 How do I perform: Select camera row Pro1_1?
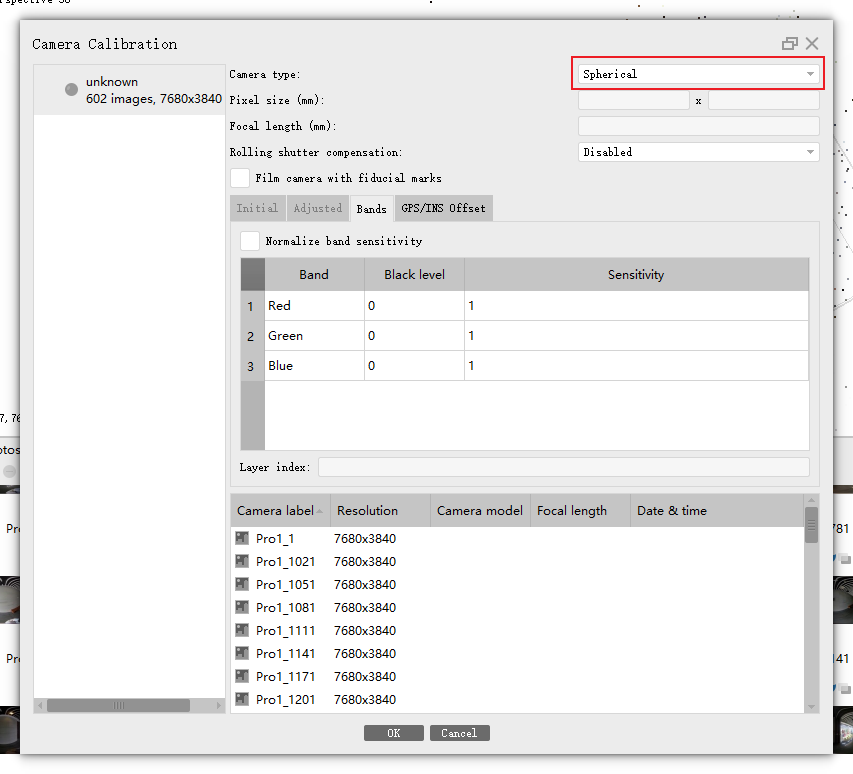[517, 538]
